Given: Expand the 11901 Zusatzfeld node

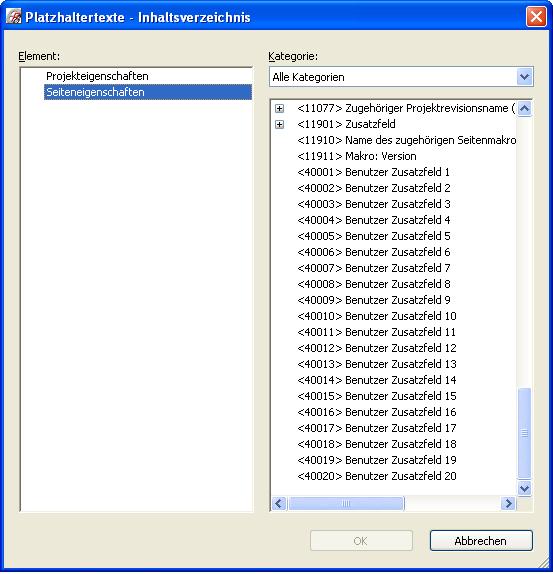Looking at the screenshot, I should (x=279, y=124).
